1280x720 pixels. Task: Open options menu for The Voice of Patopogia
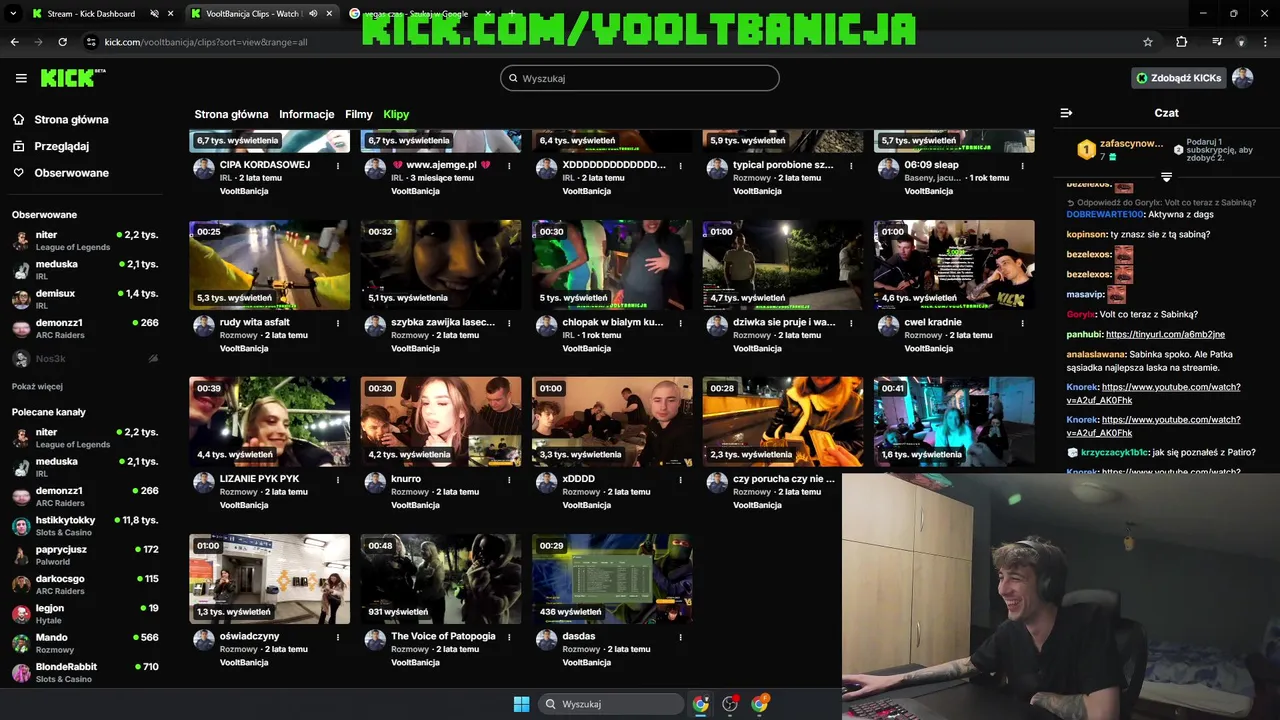click(x=509, y=637)
